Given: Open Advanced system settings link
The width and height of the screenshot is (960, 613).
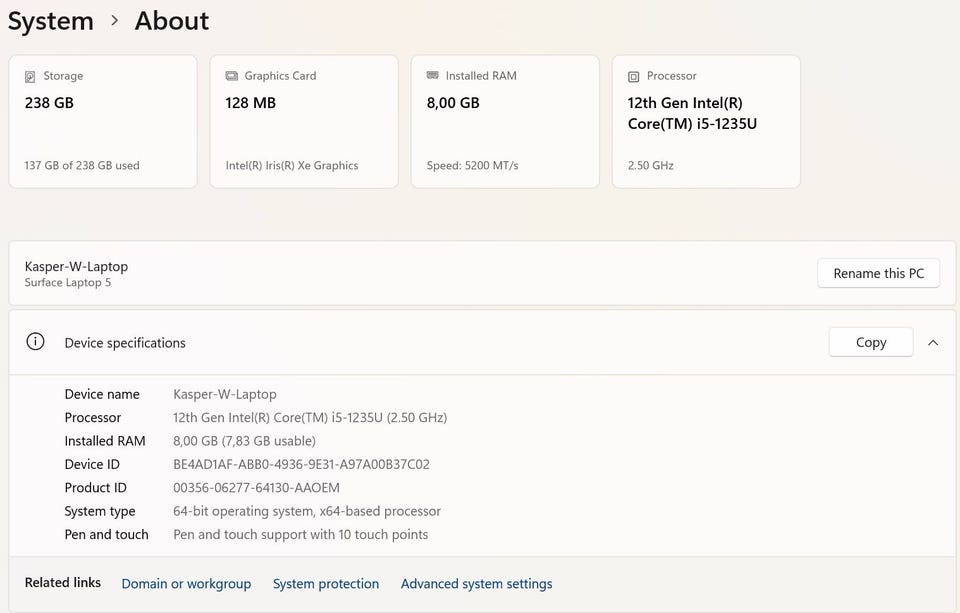Looking at the screenshot, I should pyautogui.click(x=476, y=584).
